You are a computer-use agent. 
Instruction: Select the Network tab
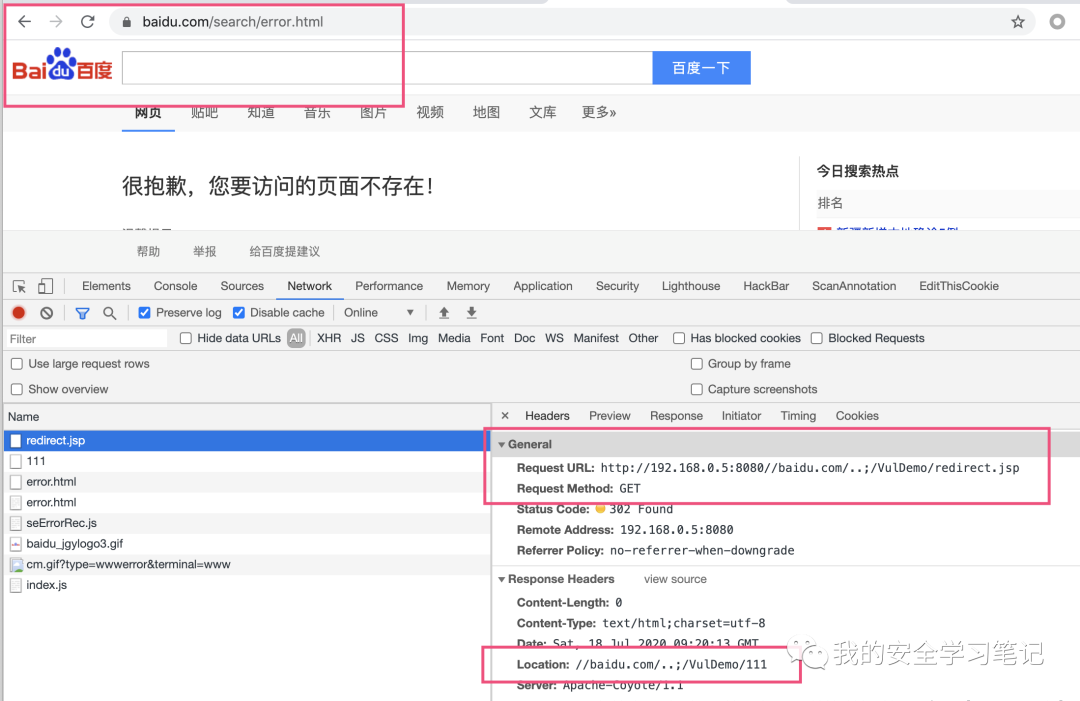[309, 286]
